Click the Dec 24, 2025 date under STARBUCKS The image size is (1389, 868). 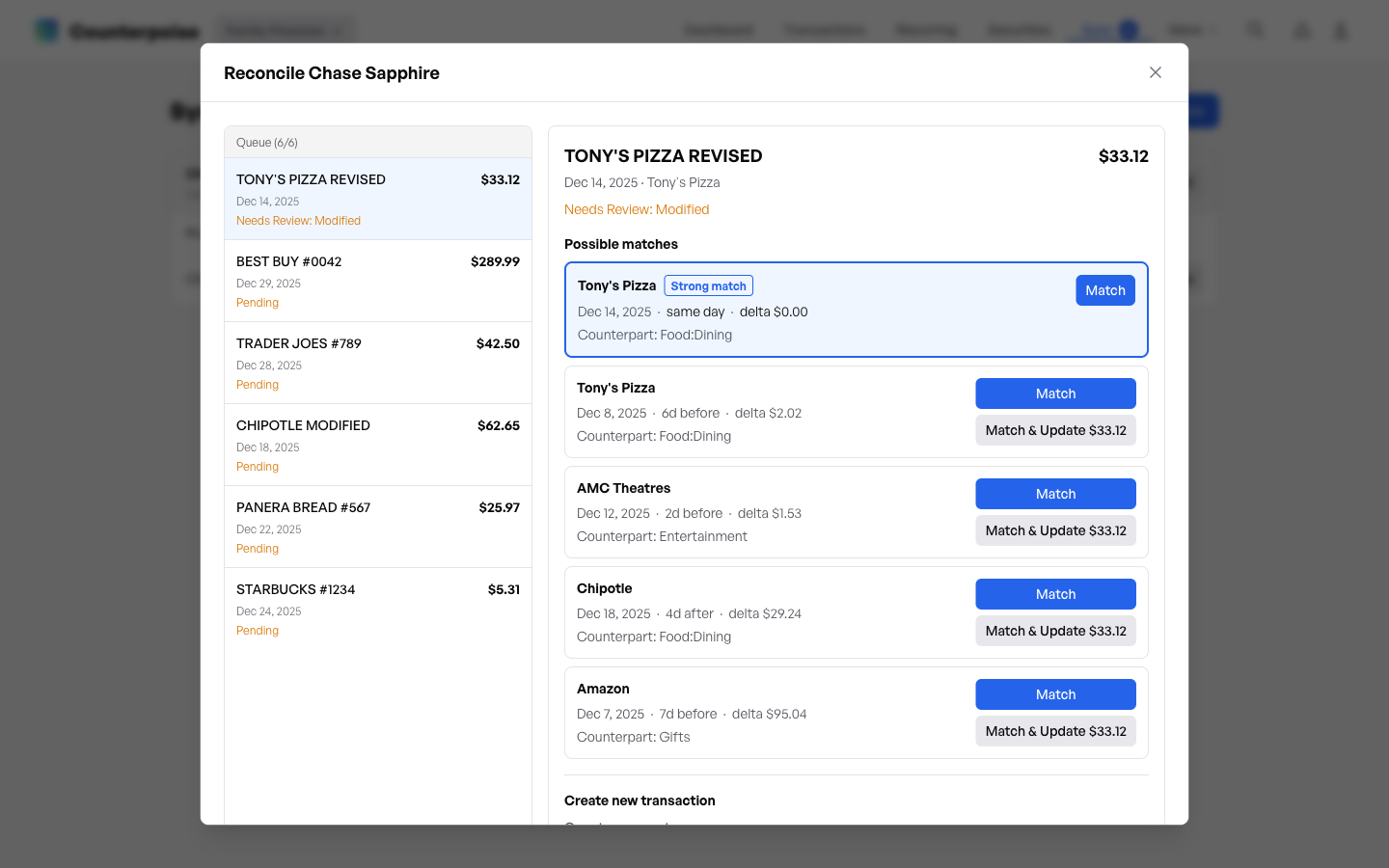[269, 611]
